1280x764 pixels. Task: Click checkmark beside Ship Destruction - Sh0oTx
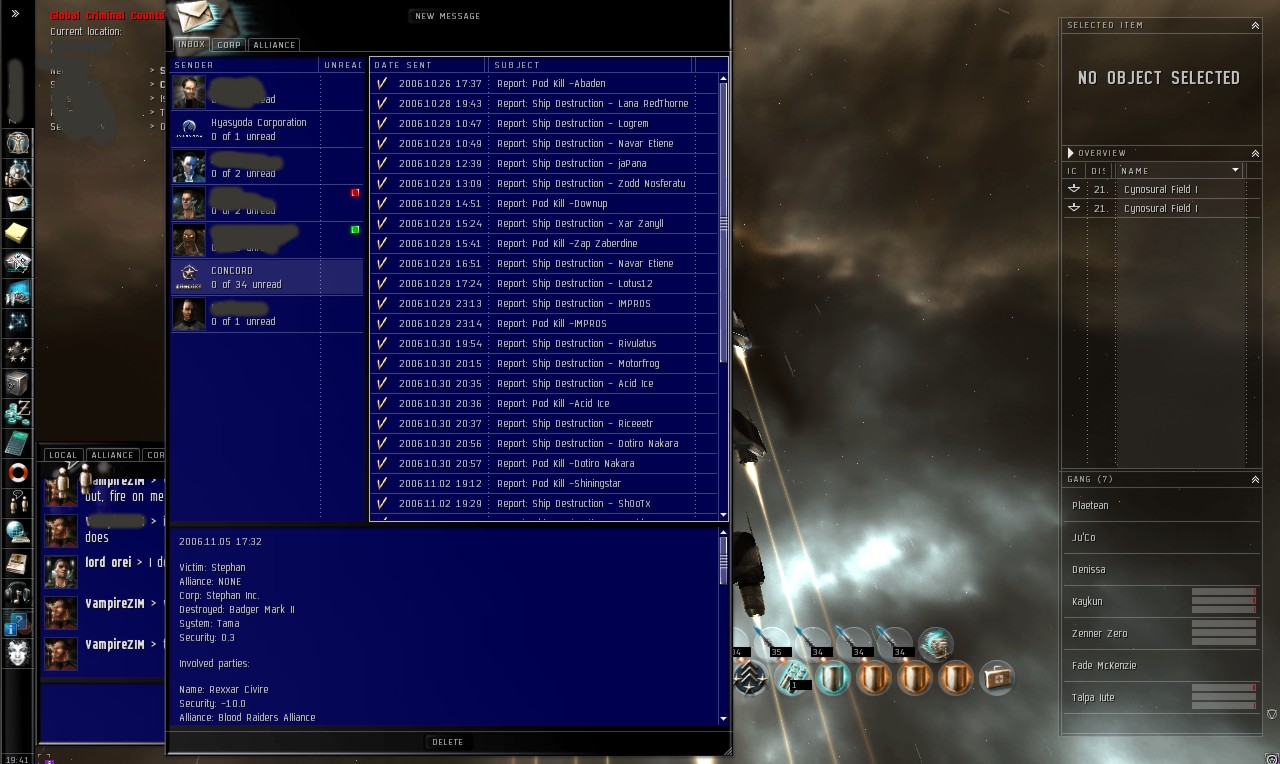point(382,503)
